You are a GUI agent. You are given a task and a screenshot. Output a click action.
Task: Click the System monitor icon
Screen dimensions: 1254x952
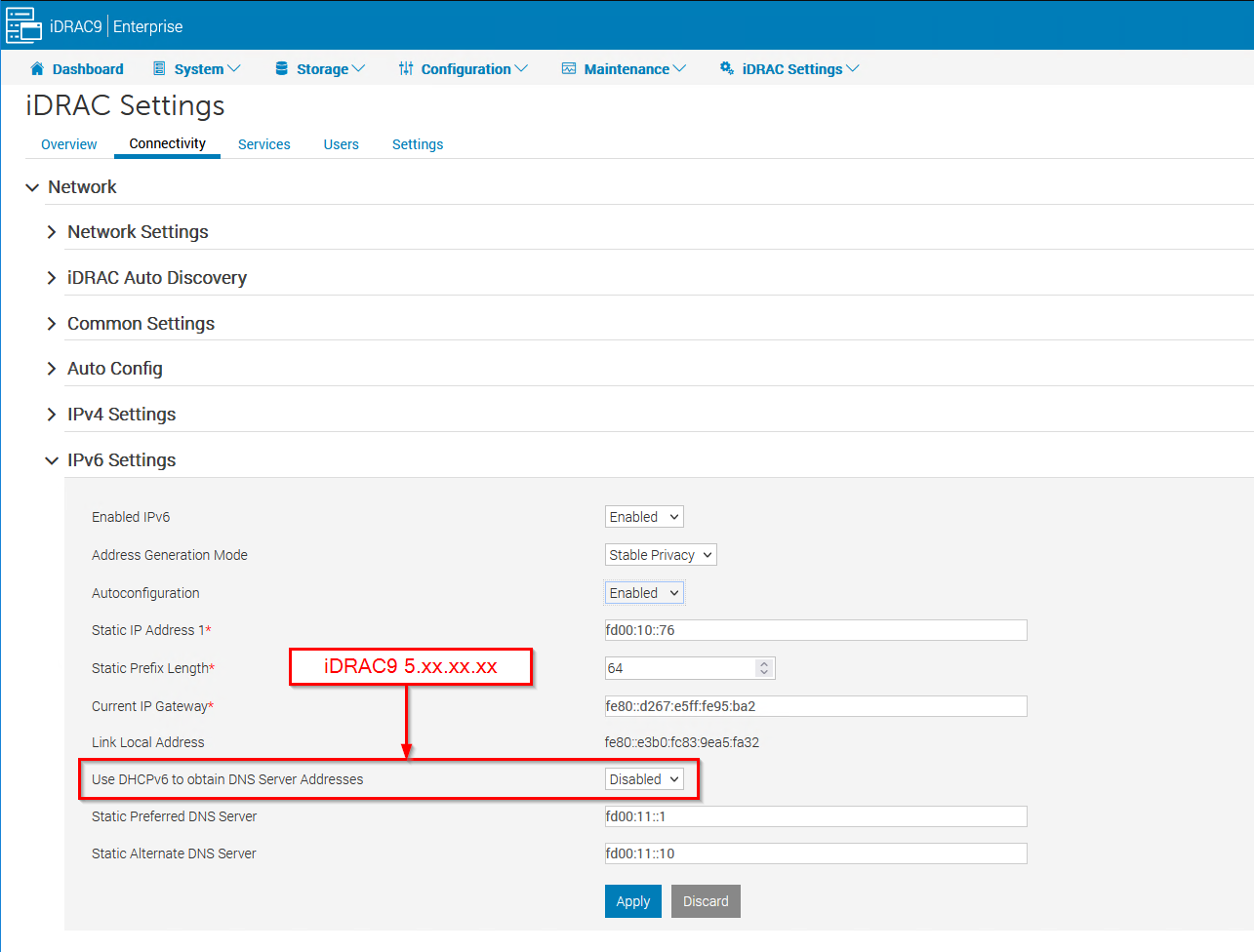pos(158,68)
